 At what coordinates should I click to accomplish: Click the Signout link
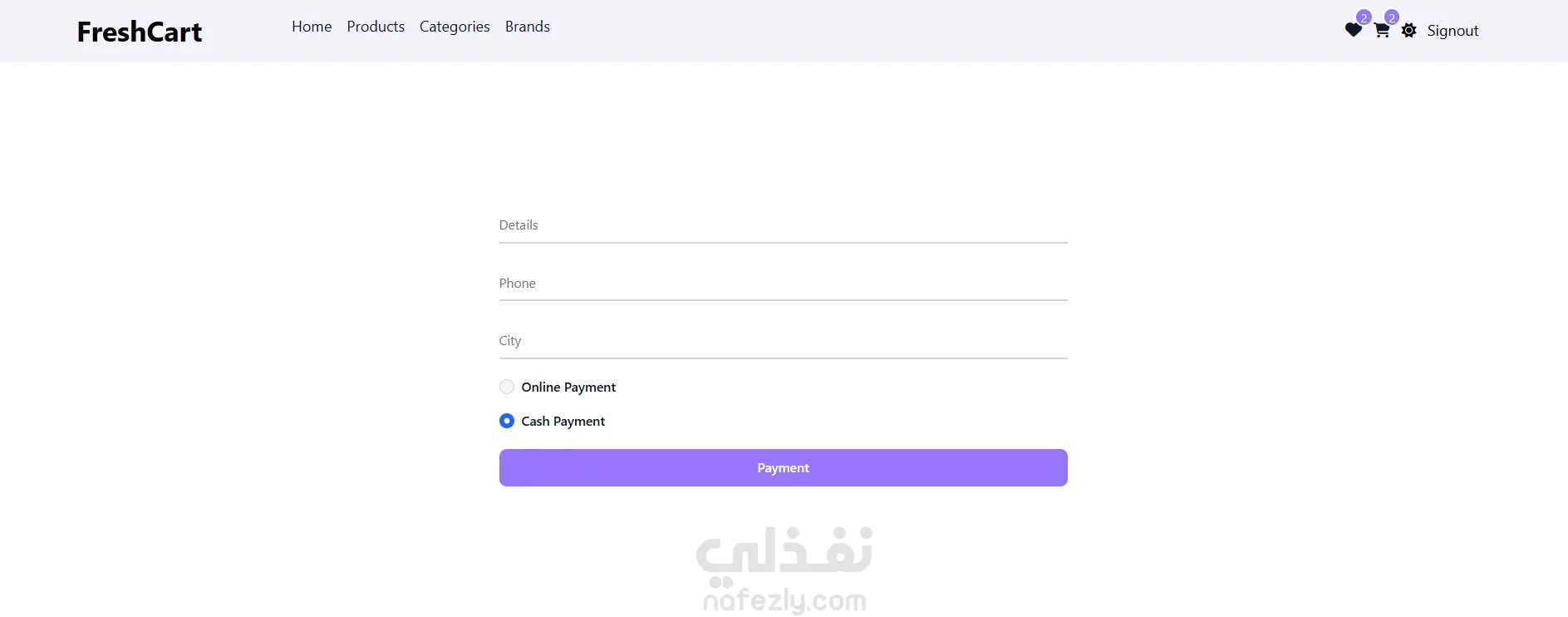click(1452, 31)
